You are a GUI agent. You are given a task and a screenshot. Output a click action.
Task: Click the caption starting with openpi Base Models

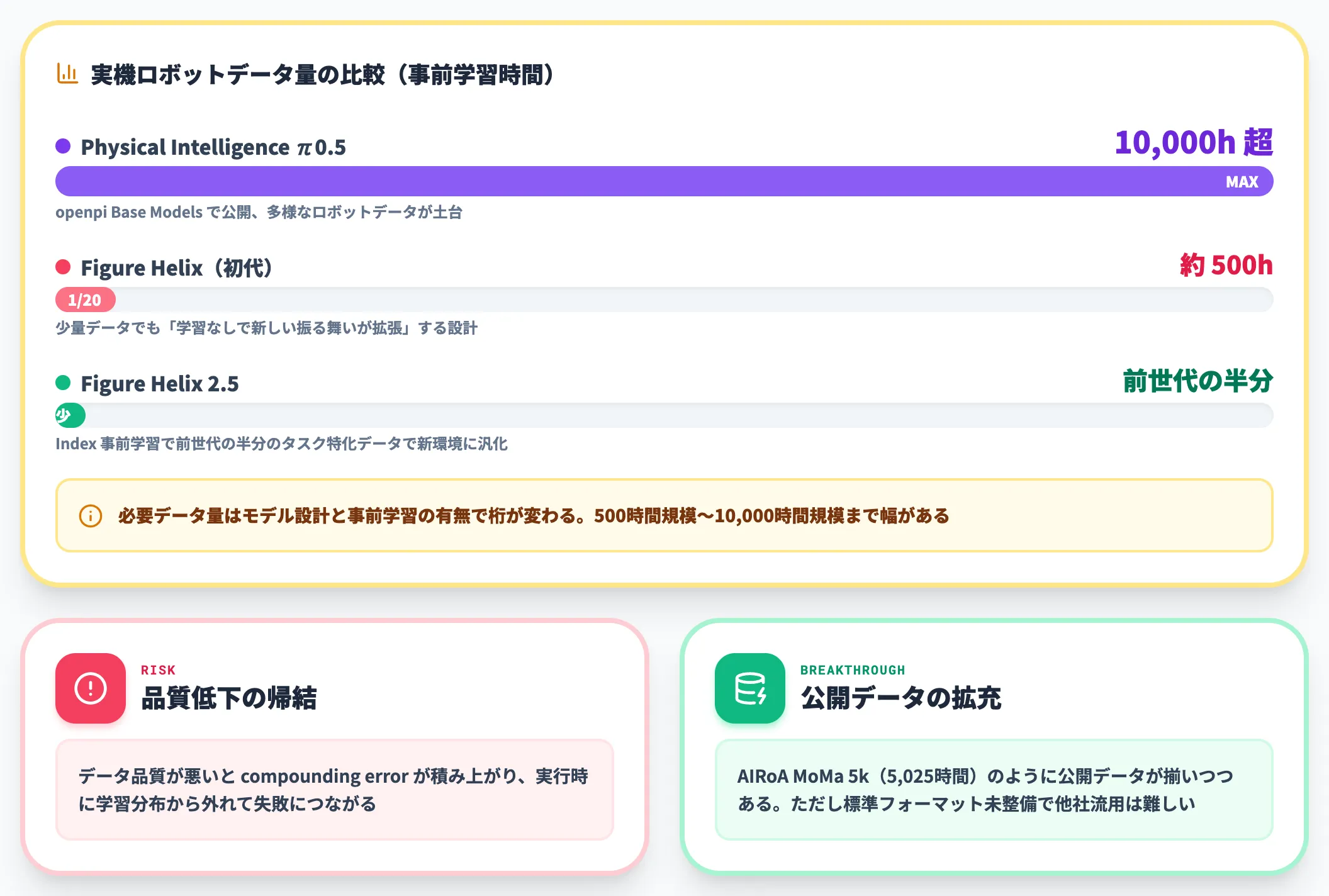[x=259, y=212]
